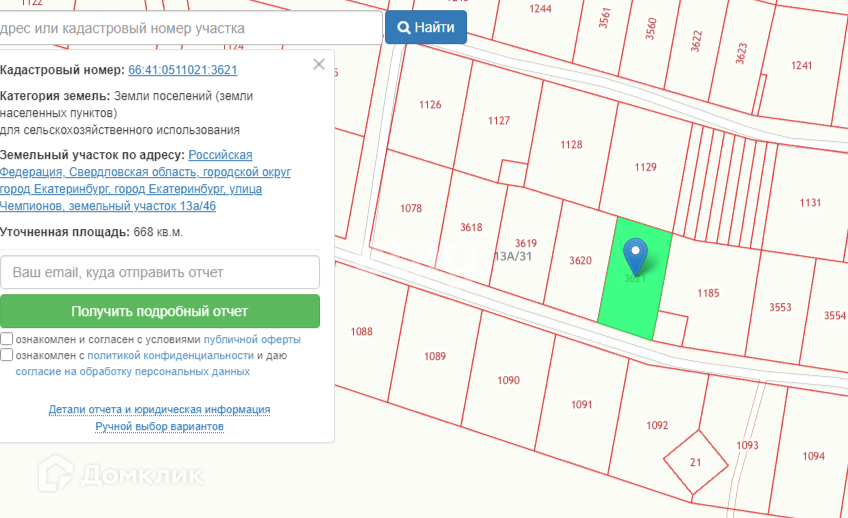Select parcel 1090 on the map

point(508,380)
